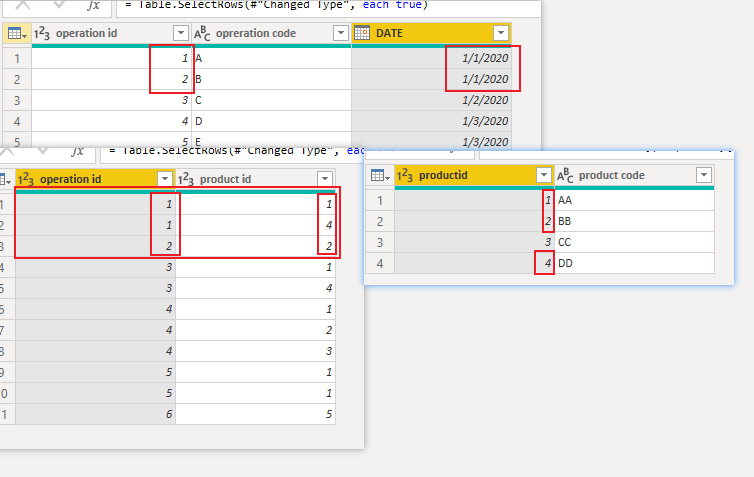Click text type icon of product code column
754x477 pixels.
tap(565, 176)
